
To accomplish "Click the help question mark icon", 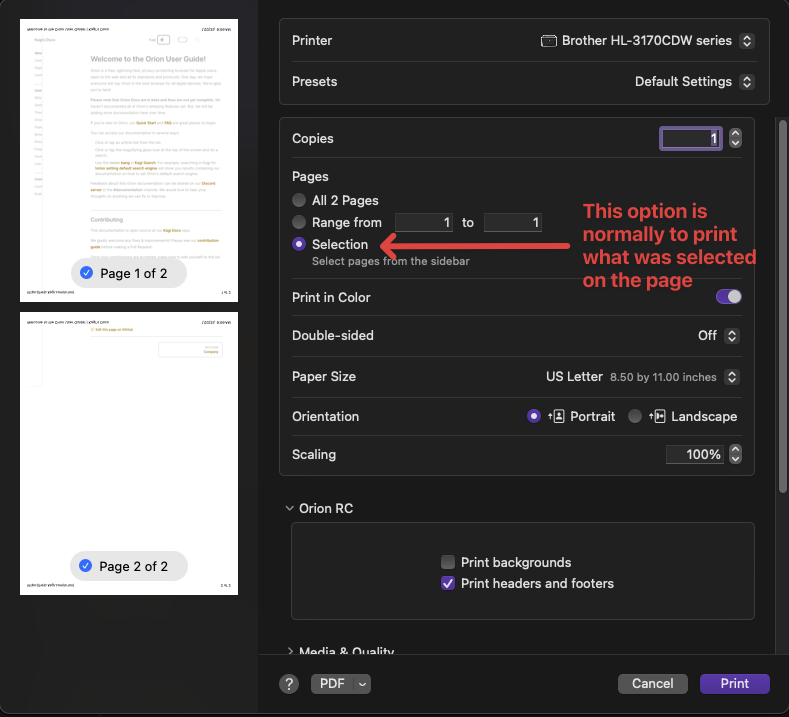I will point(289,684).
